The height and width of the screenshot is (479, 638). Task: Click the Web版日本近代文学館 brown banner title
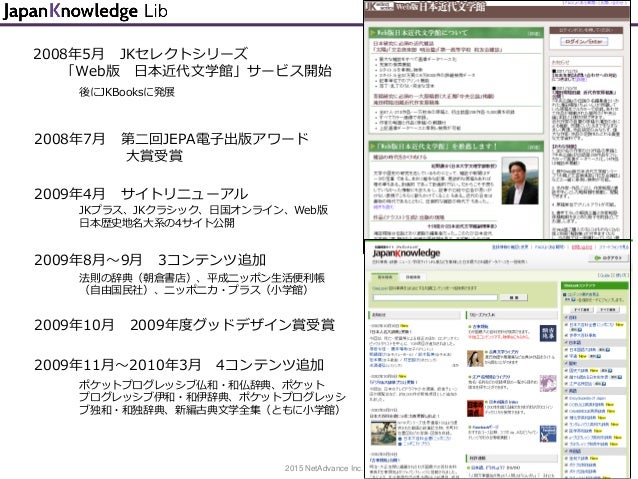click(441, 7)
